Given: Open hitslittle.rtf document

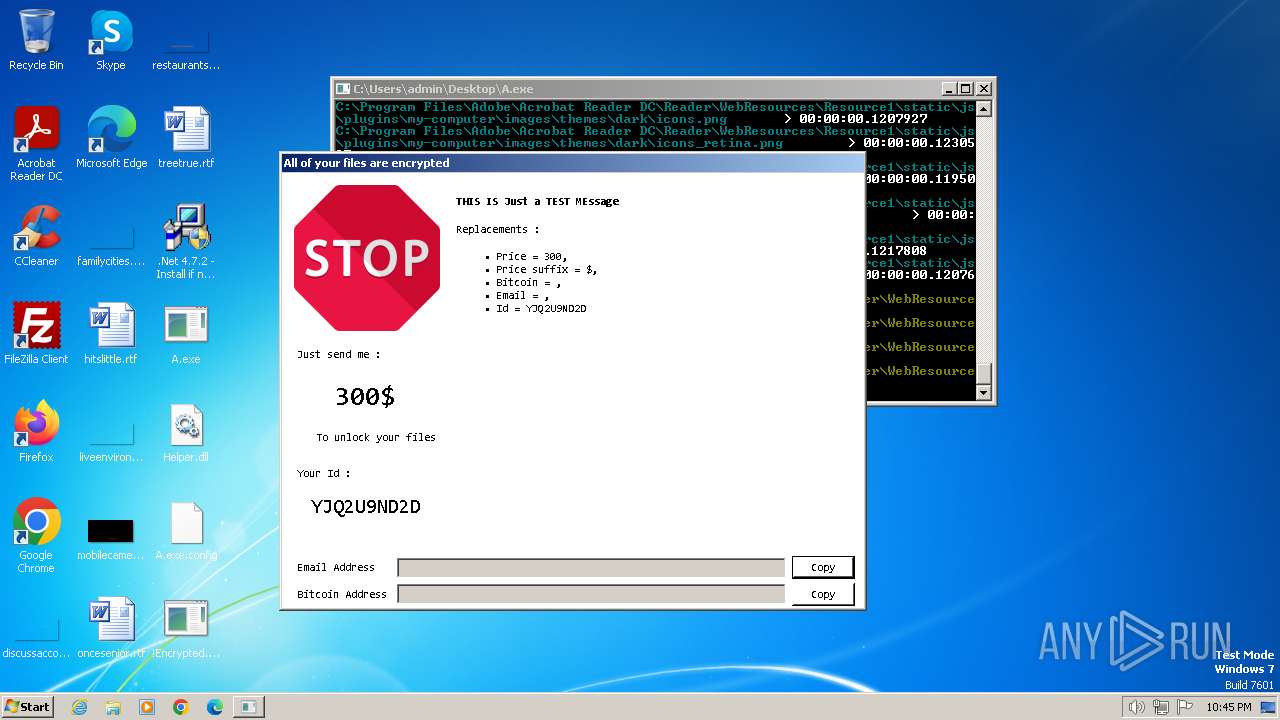Looking at the screenshot, I should (111, 334).
